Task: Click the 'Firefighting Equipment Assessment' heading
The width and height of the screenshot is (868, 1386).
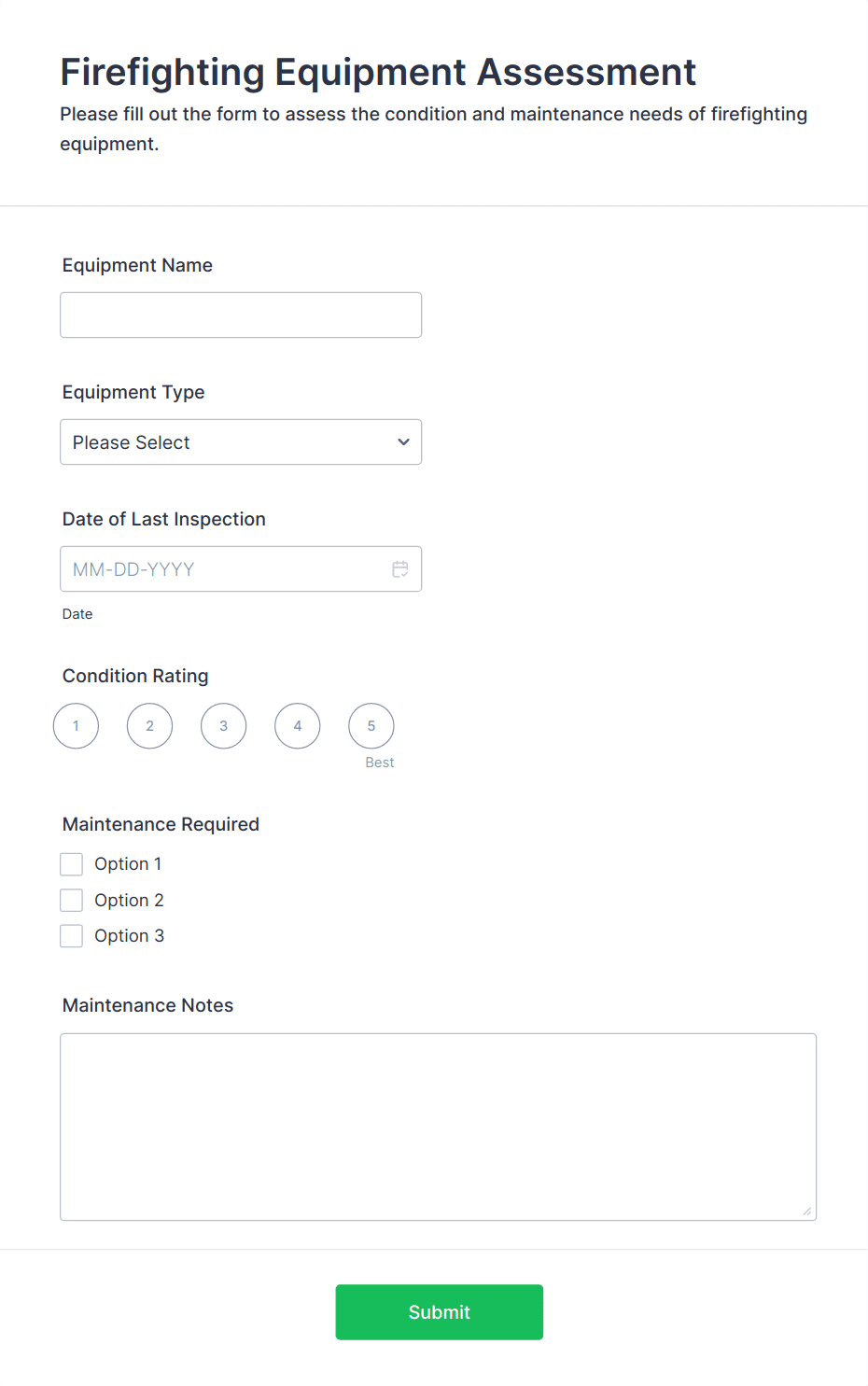Action: [x=378, y=72]
